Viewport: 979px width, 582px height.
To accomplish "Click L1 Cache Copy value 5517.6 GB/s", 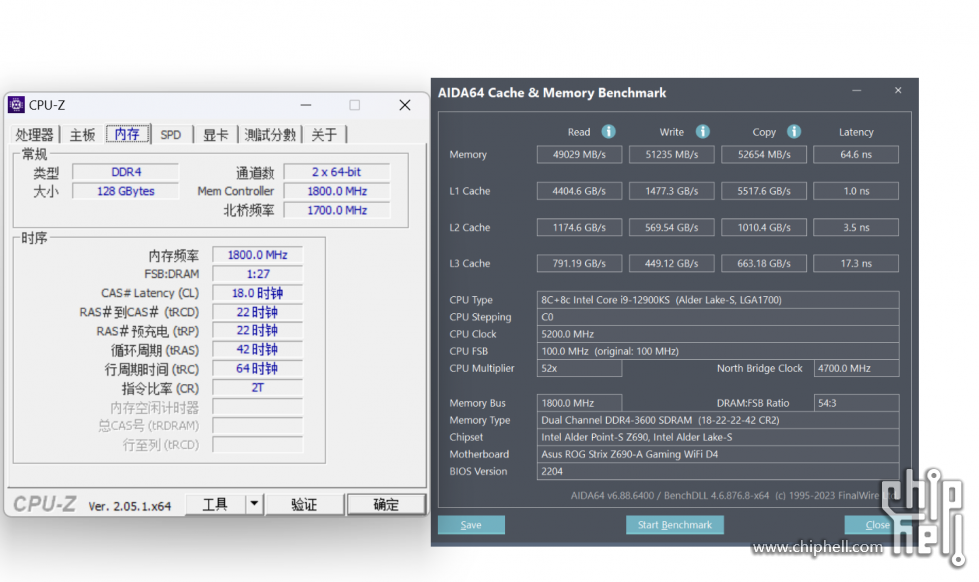I will click(764, 191).
